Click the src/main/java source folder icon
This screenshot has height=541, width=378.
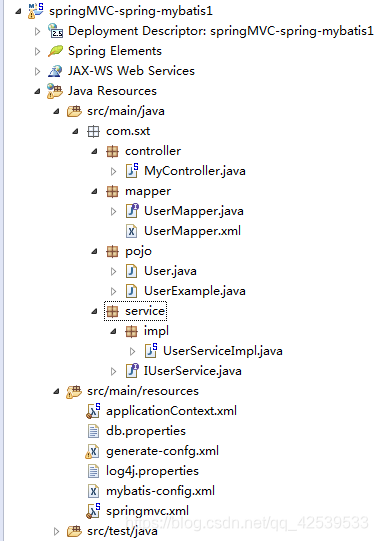click(x=74, y=111)
